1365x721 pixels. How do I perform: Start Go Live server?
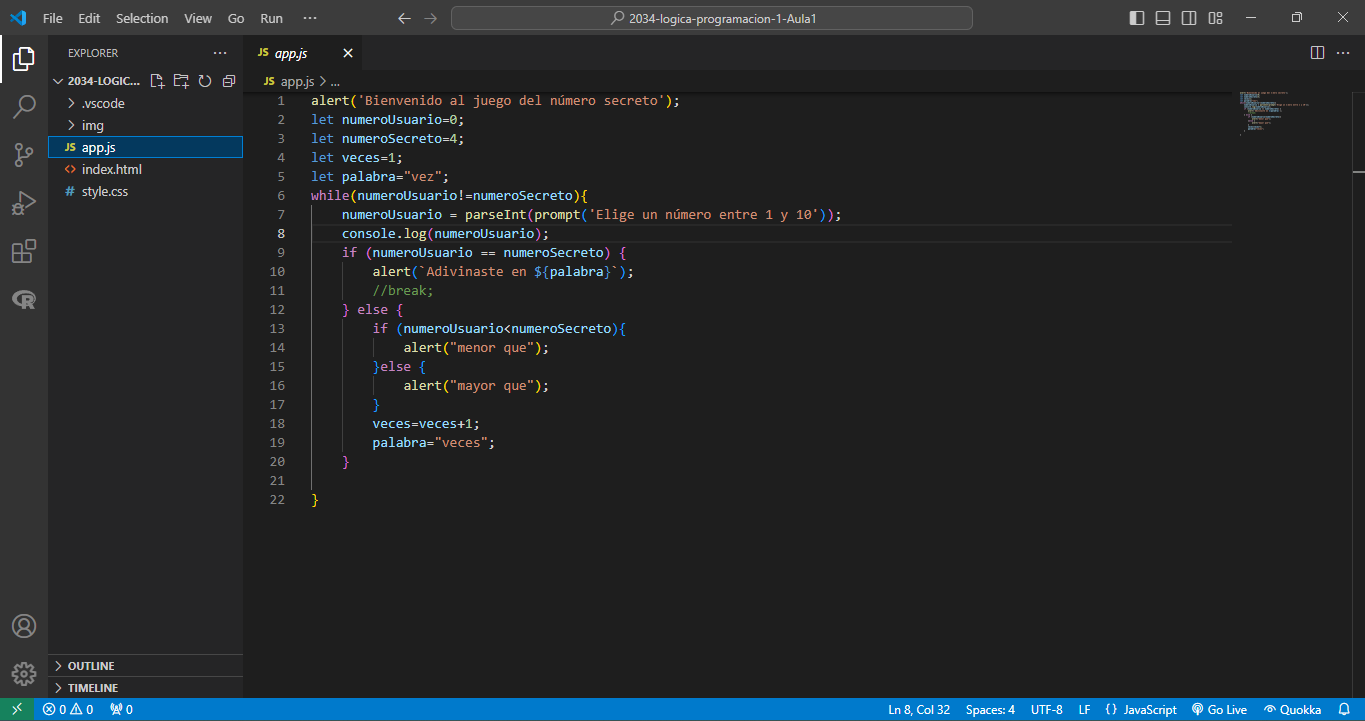coord(1219,710)
